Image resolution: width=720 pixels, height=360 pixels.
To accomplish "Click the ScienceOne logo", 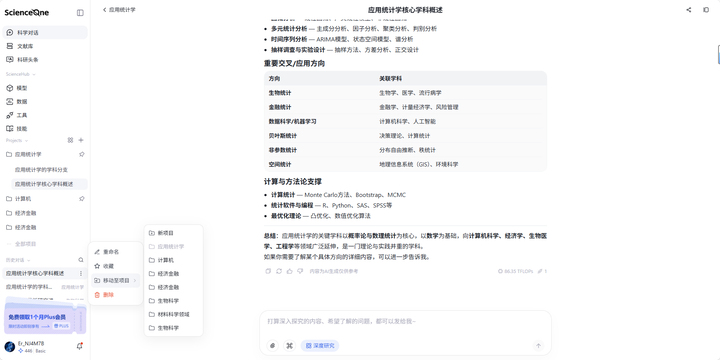I will pos(27,13).
